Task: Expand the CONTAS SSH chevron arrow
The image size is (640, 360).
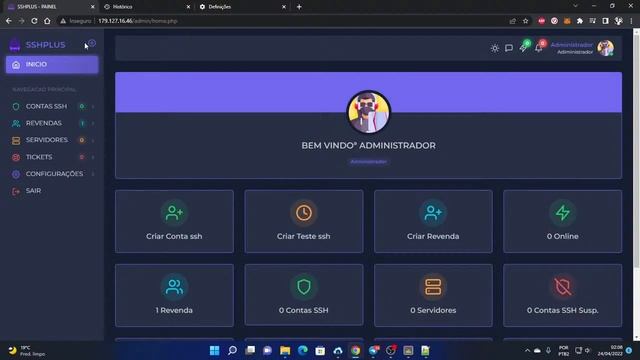Action: [93, 107]
